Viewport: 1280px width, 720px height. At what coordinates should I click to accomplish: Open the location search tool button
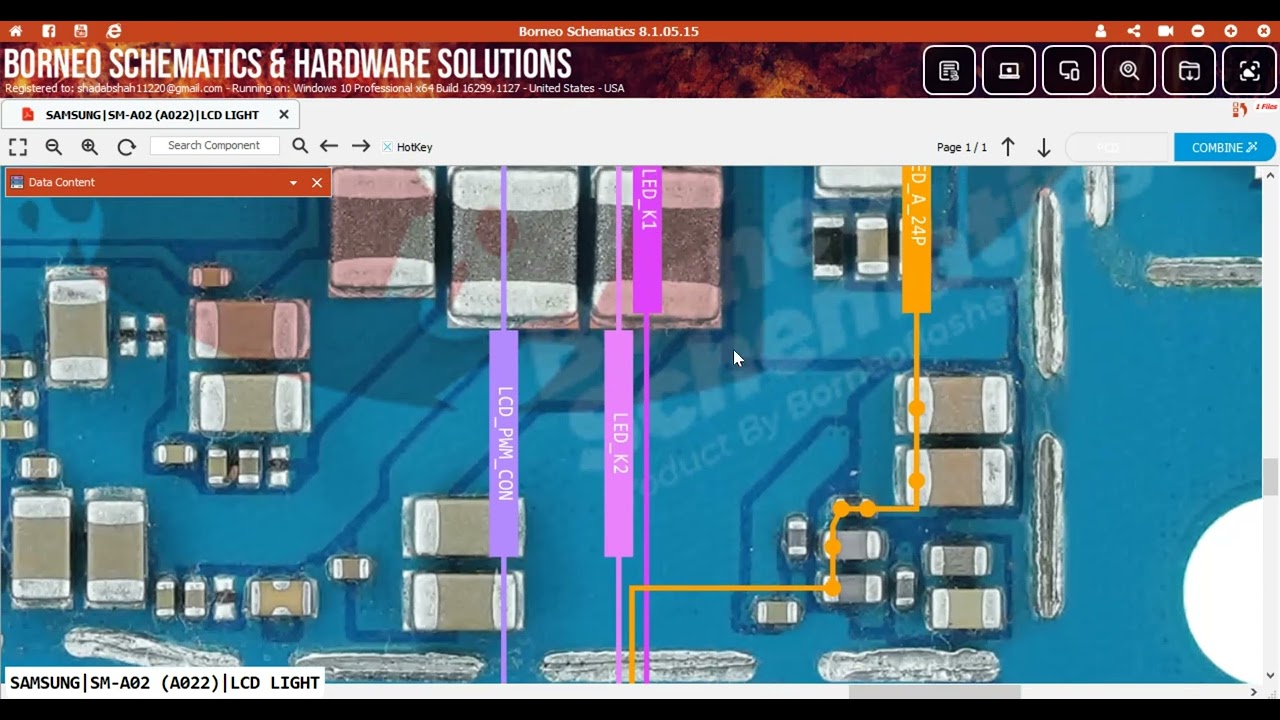(1129, 70)
